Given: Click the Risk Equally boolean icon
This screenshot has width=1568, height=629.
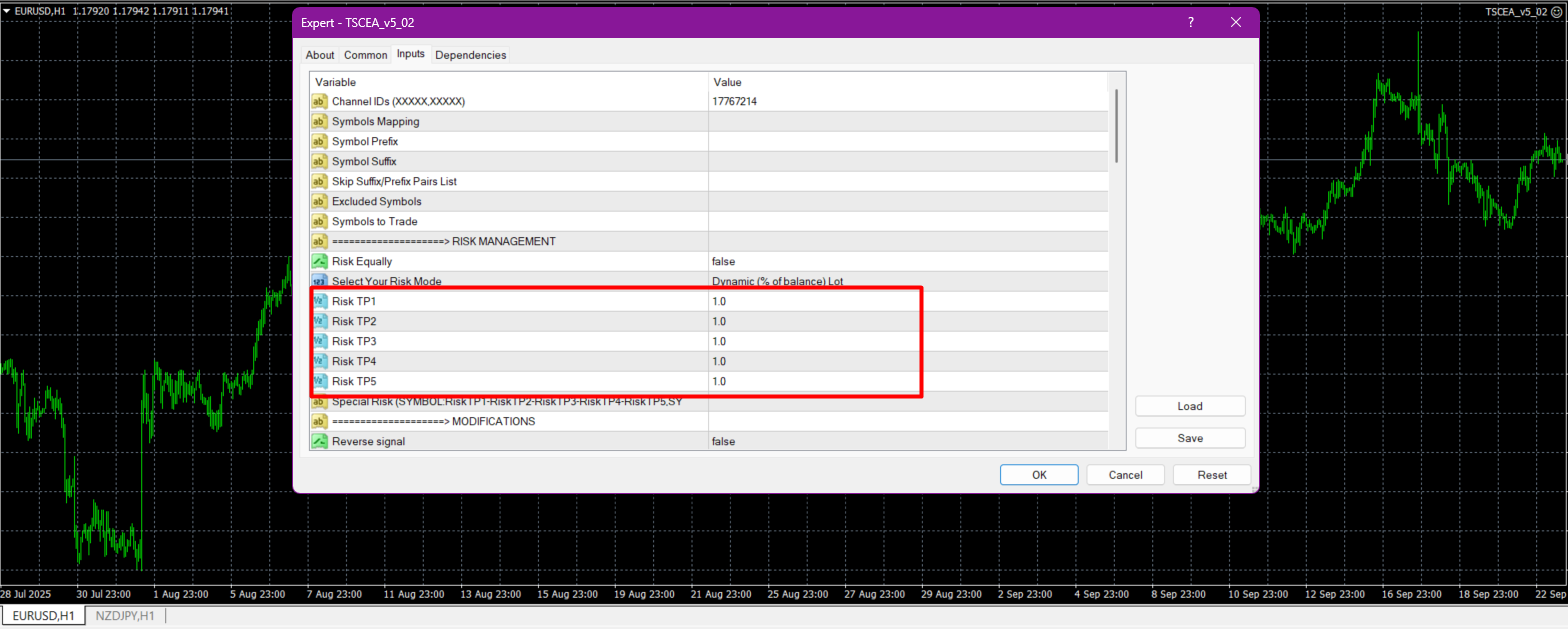Looking at the screenshot, I should (319, 262).
